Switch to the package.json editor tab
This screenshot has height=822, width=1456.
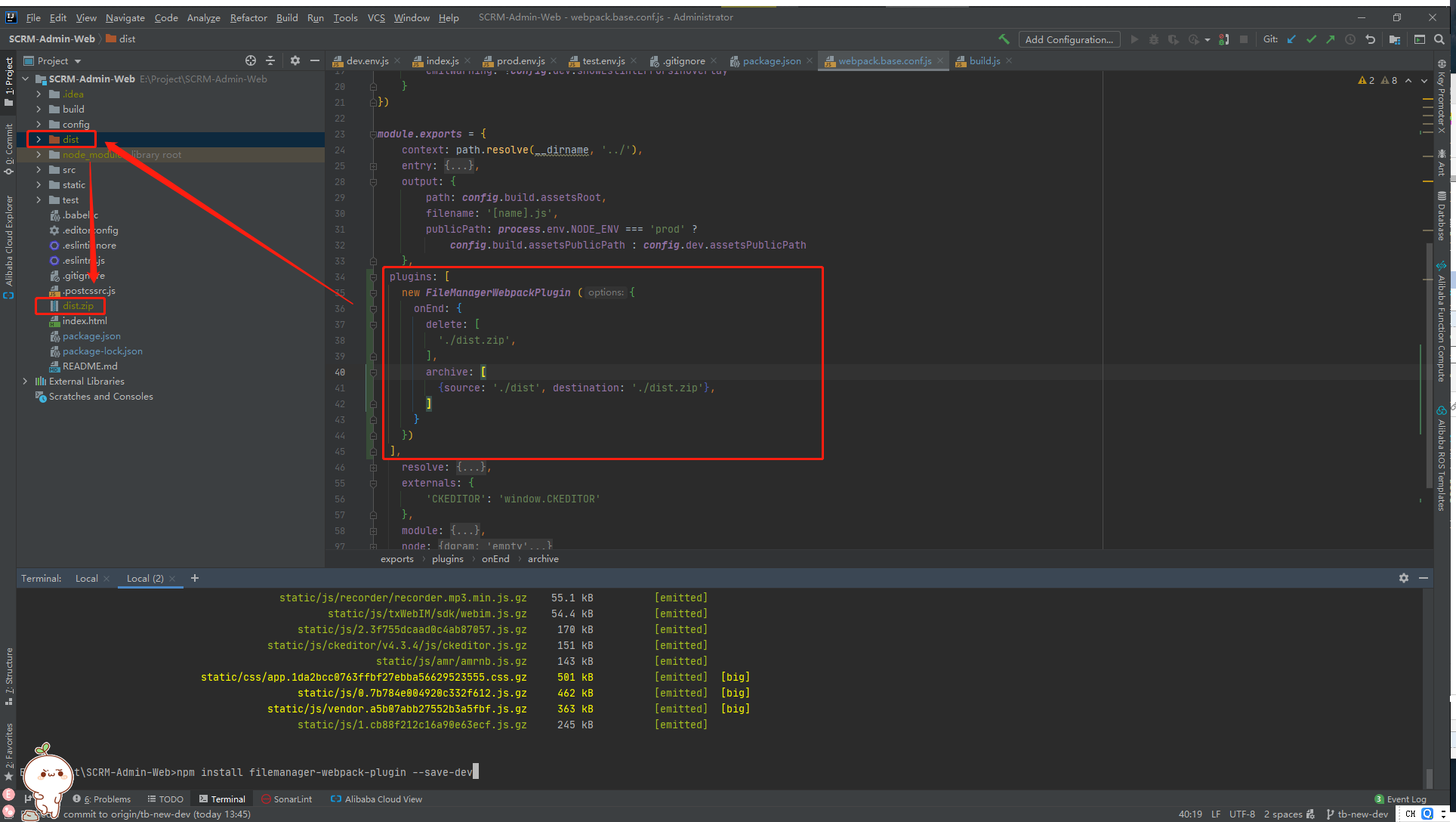pyautogui.click(x=771, y=61)
